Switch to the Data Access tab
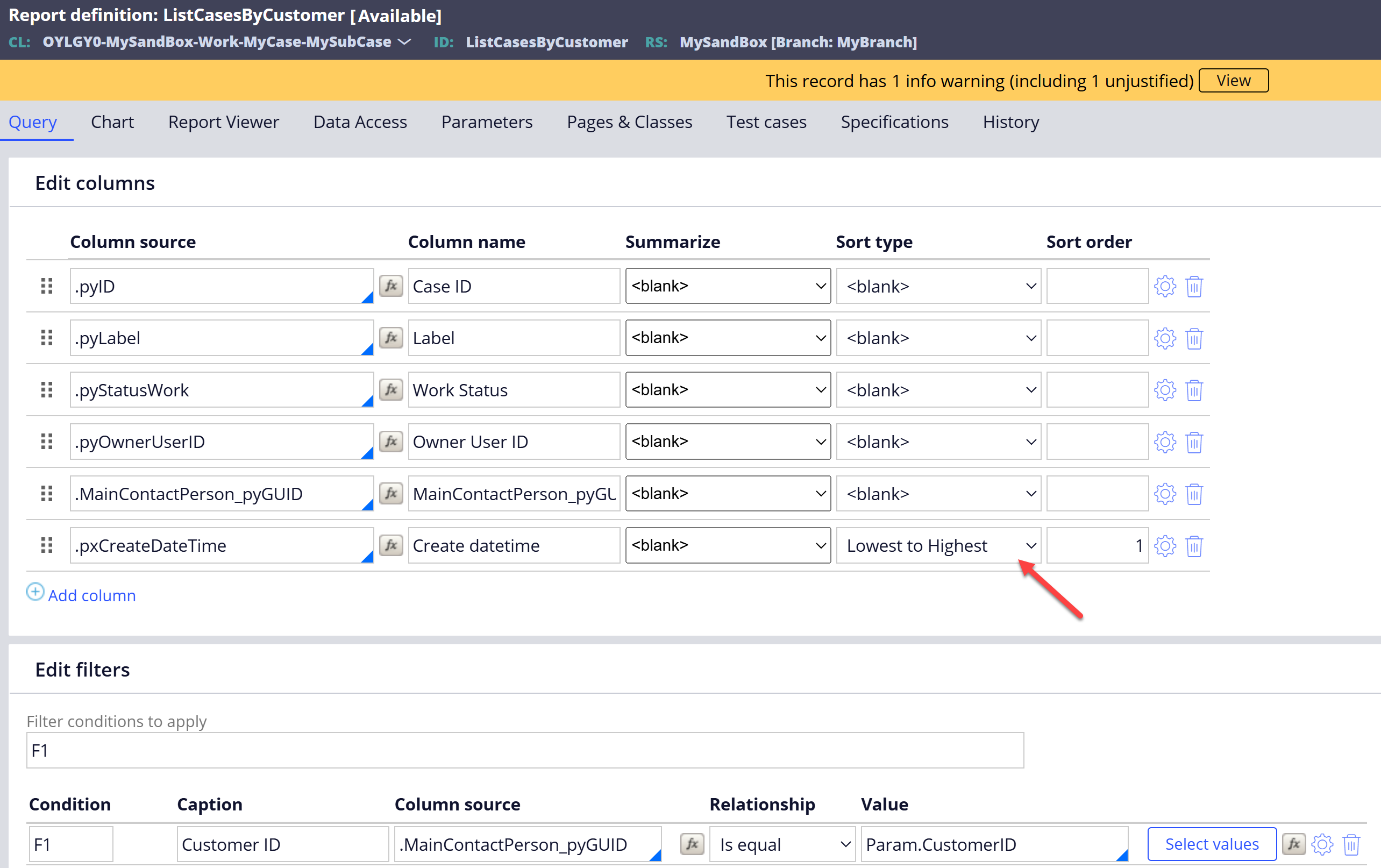 click(x=360, y=122)
